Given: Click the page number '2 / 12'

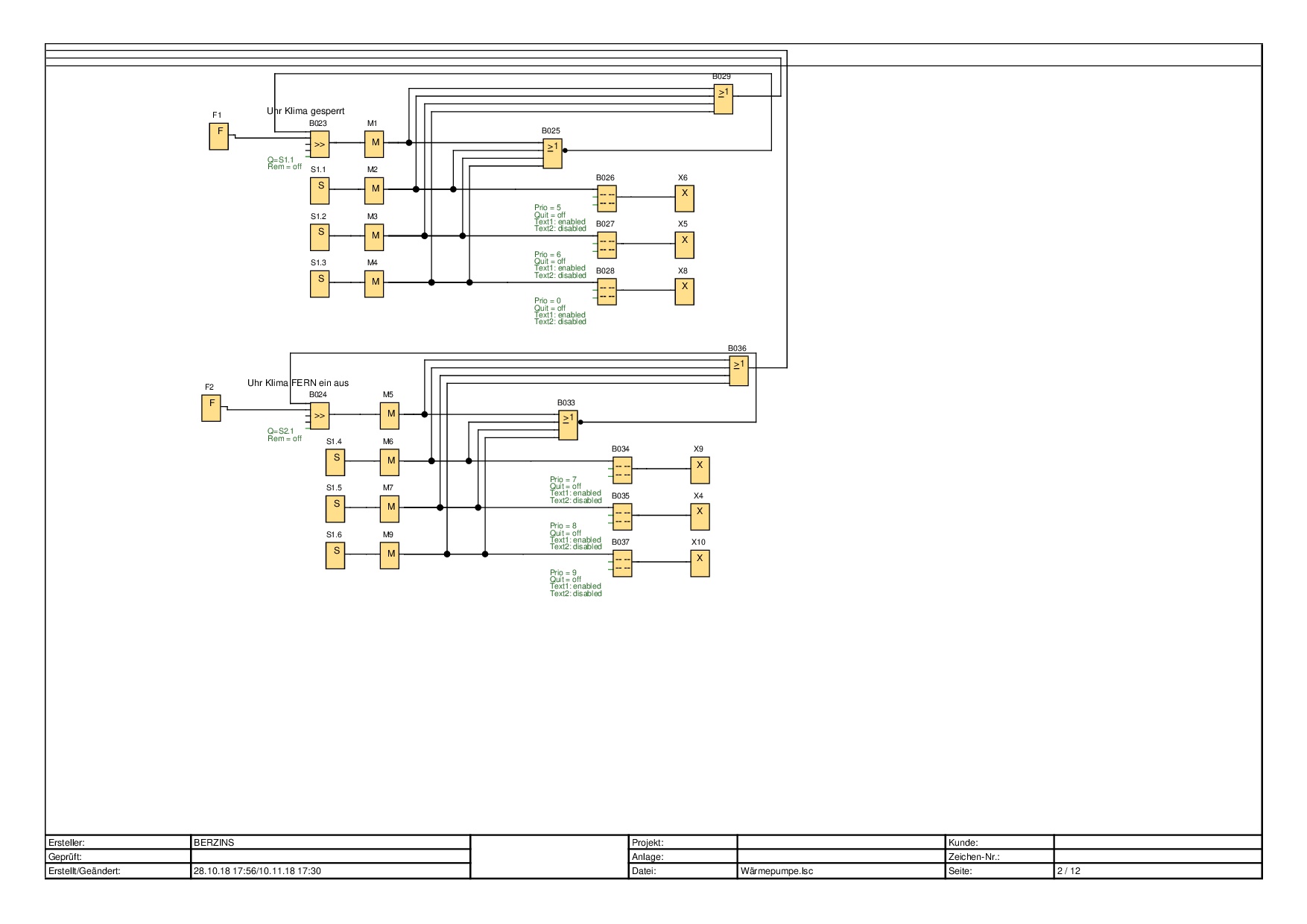Looking at the screenshot, I should tap(1069, 871).
